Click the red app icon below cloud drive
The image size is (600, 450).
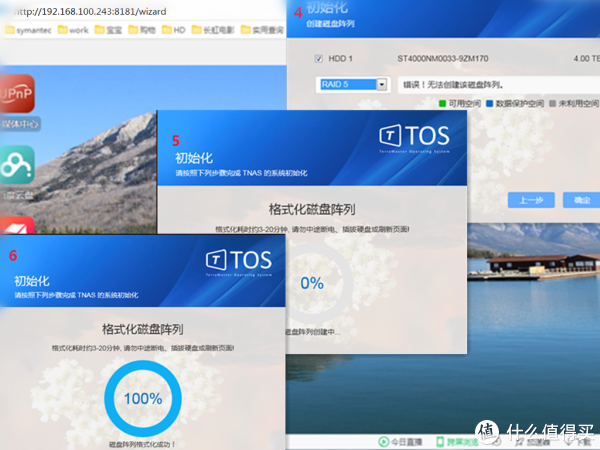(17, 225)
